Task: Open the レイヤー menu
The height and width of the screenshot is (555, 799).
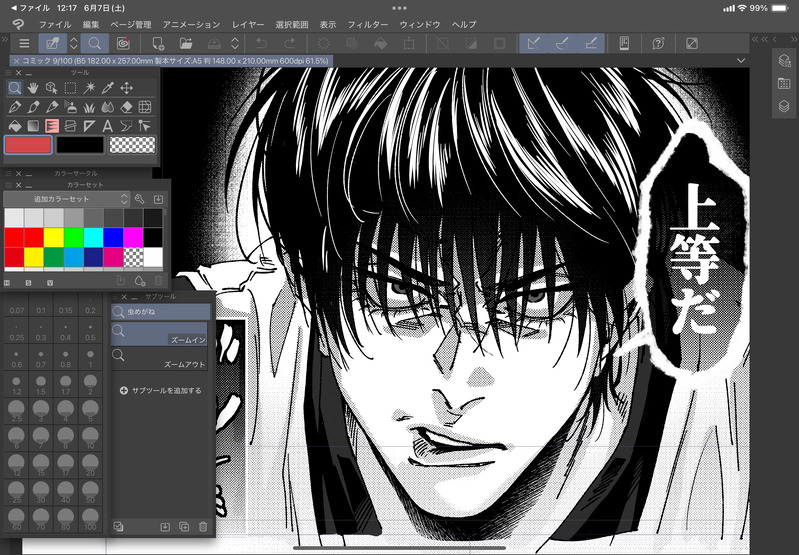Action: click(248, 23)
